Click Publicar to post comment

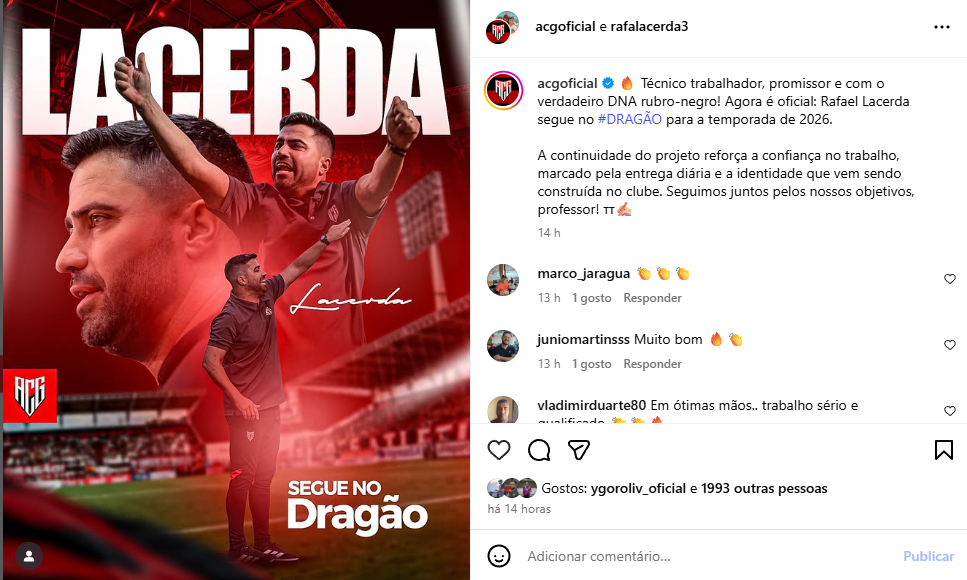(928, 556)
